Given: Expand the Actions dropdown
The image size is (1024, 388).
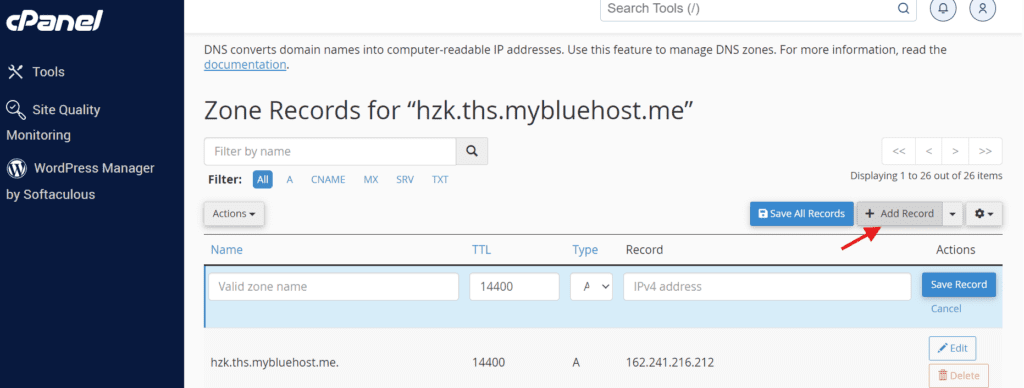Looking at the screenshot, I should (x=234, y=214).
